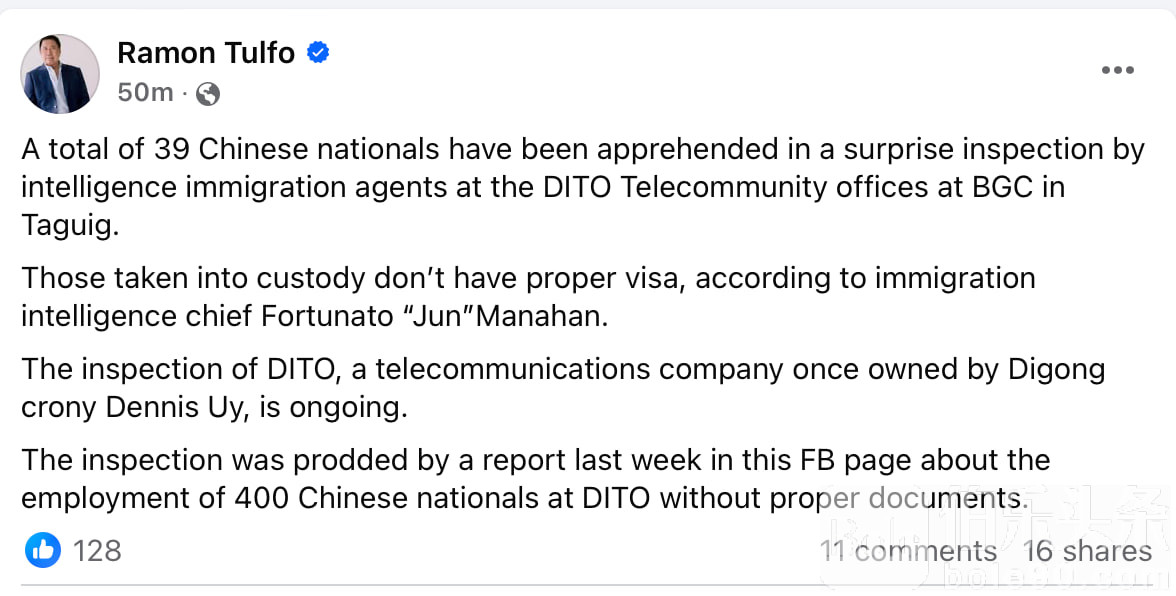This screenshot has height=596, width=1176.
Task: Click the name "Manahan" in the post
Action: pyautogui.click(x=556, y=315)
